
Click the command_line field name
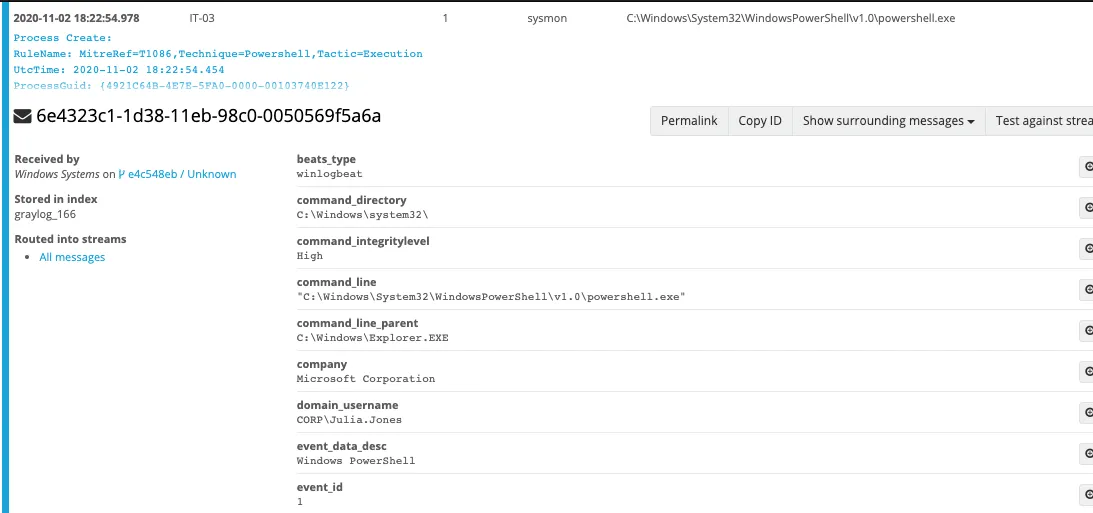coord(337,282)
